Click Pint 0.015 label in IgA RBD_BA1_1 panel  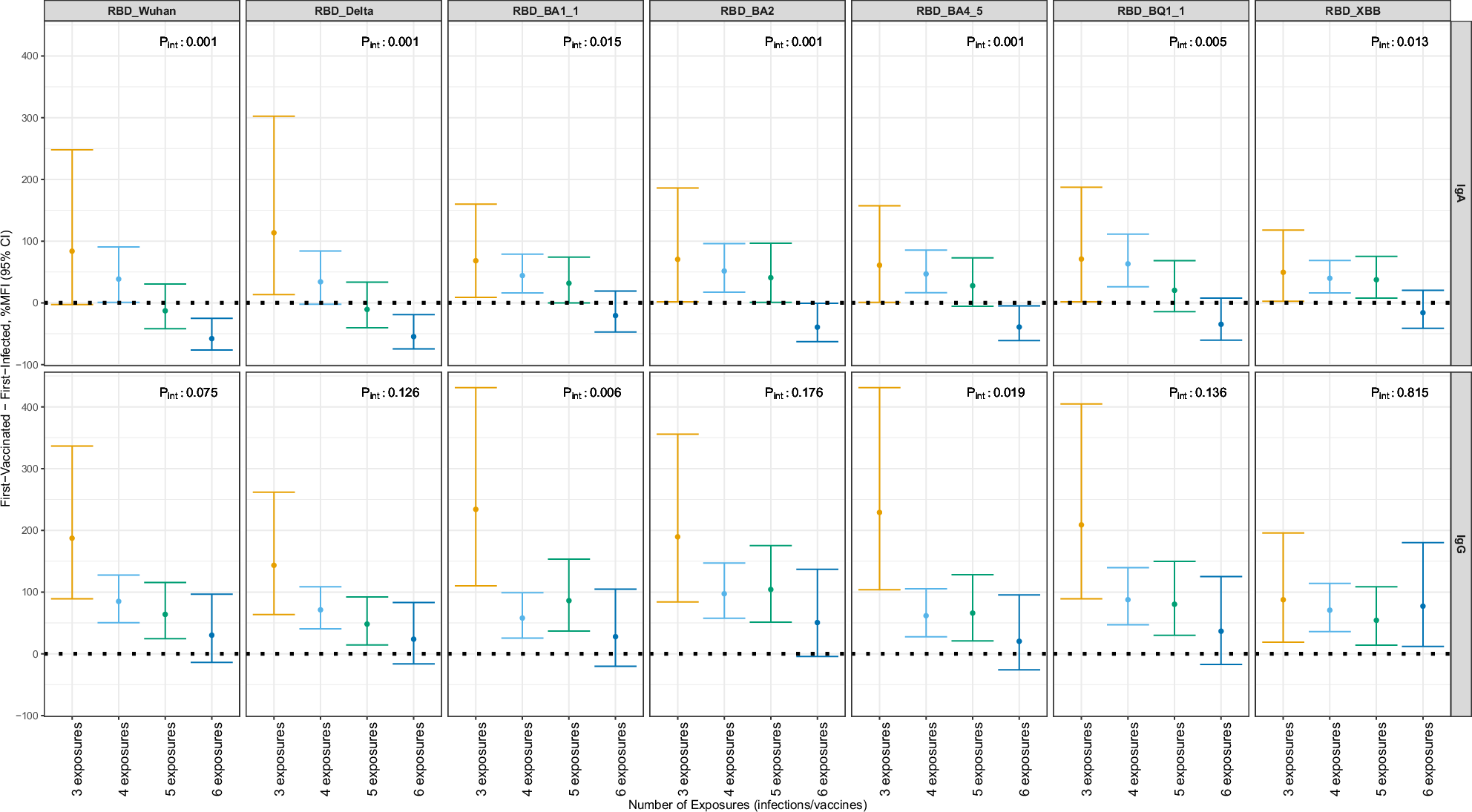592,42
